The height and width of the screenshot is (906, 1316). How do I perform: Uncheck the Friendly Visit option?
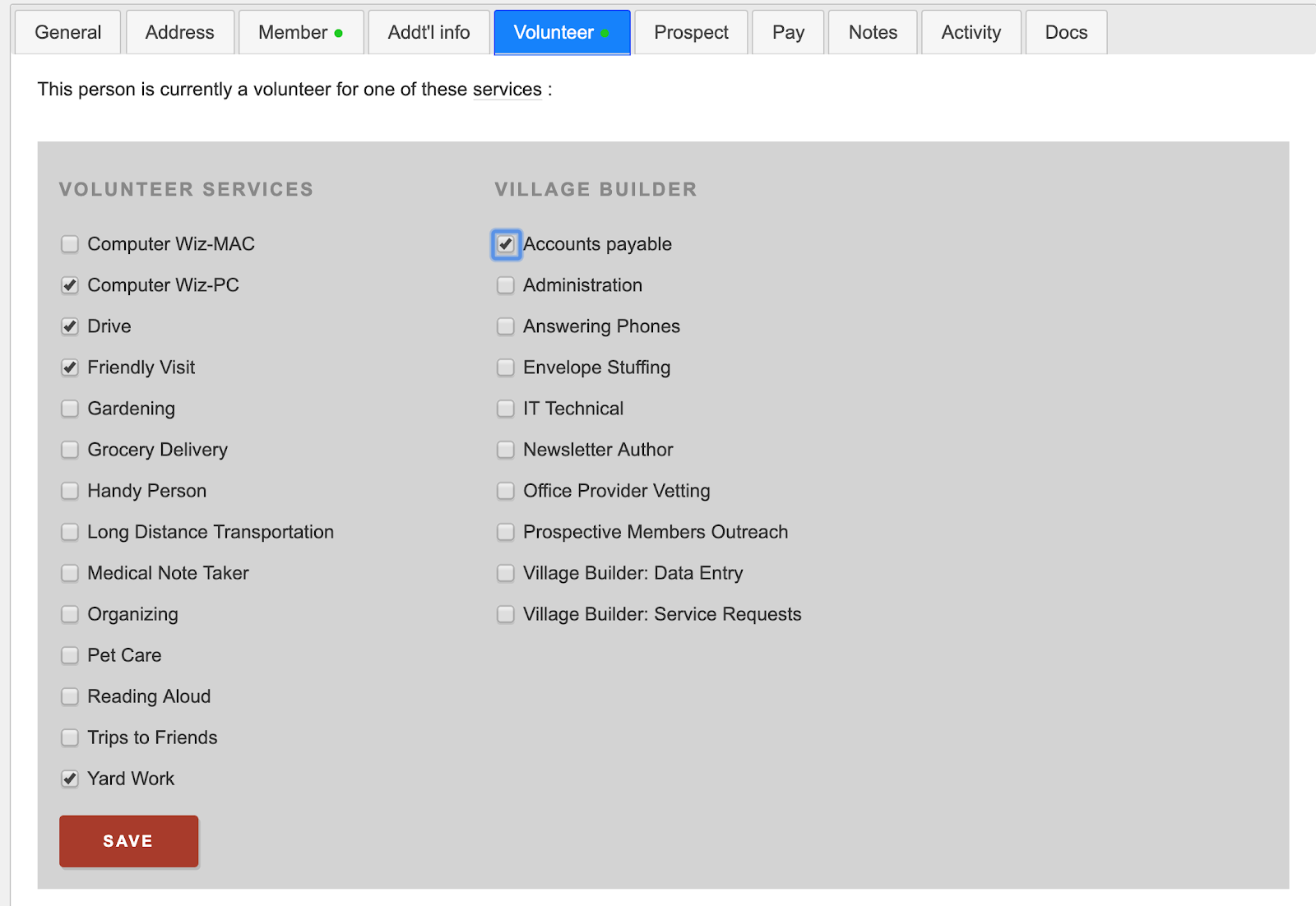[x=70, y=367]
